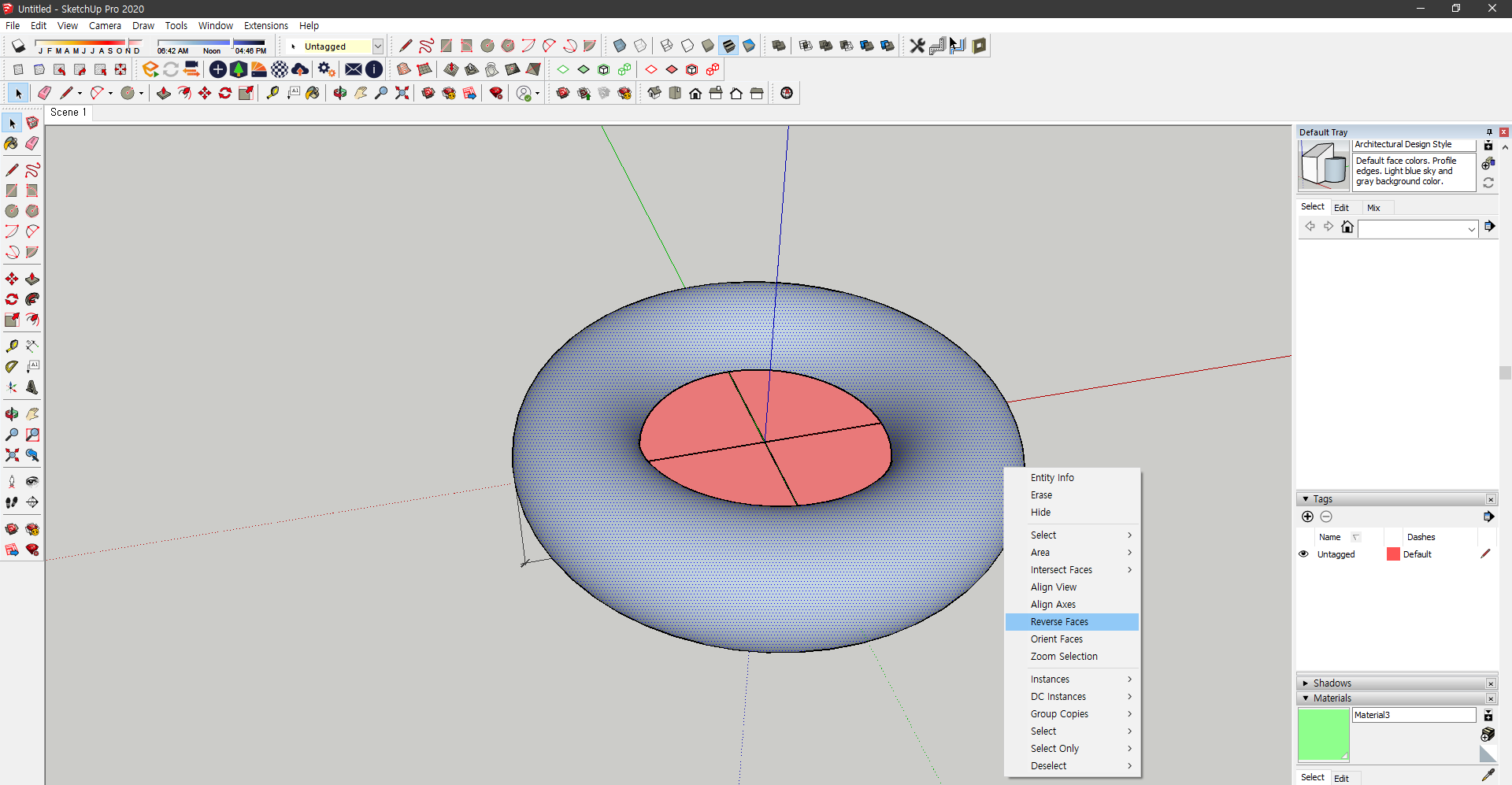
Task: Choose the Walk footprints tool in left toolbar
Action: pyautogui.click(x=12, y=502)
